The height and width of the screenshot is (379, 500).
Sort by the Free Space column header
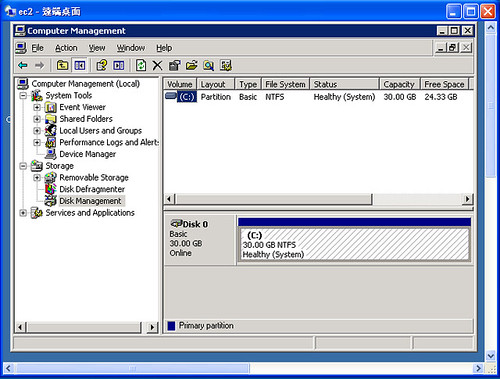click(444, 84)
